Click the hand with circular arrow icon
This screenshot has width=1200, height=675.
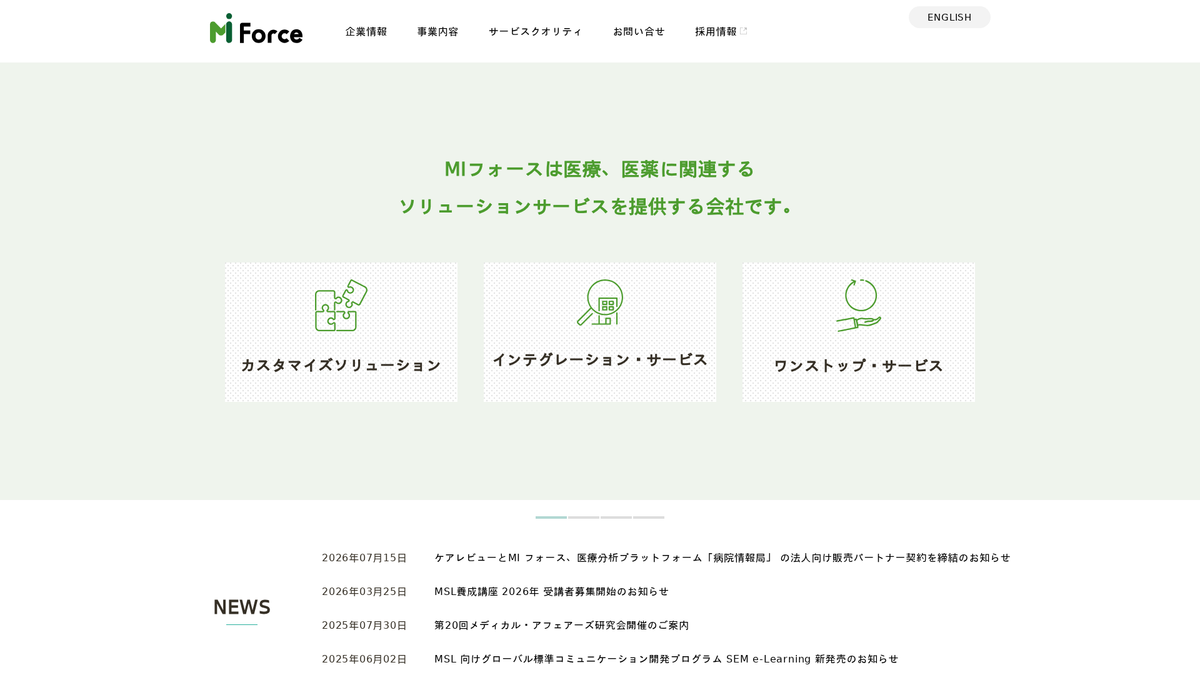[x=859, y=305]
